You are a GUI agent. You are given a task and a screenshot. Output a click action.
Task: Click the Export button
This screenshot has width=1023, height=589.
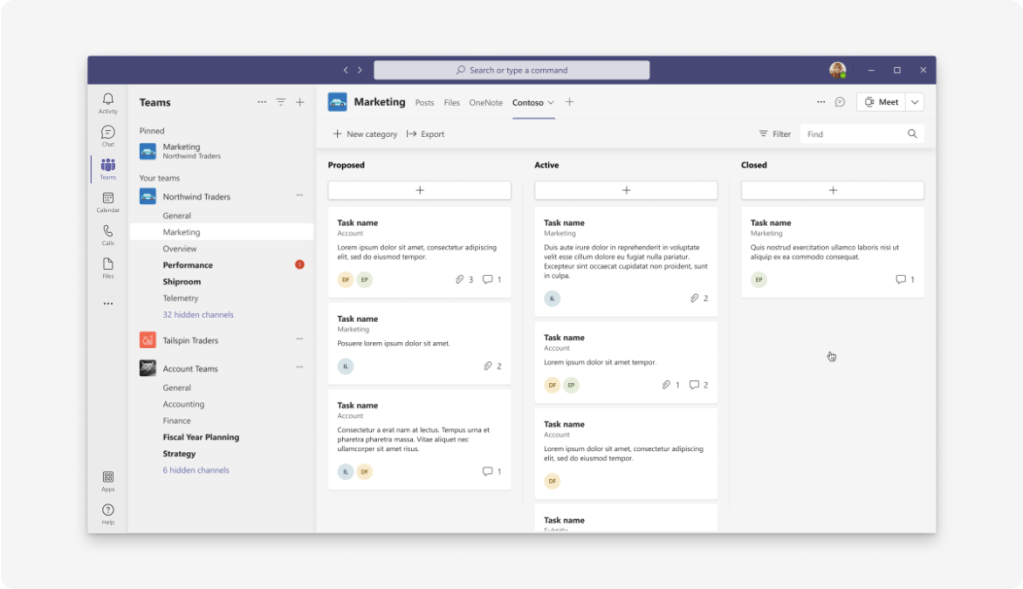[426, 134]
